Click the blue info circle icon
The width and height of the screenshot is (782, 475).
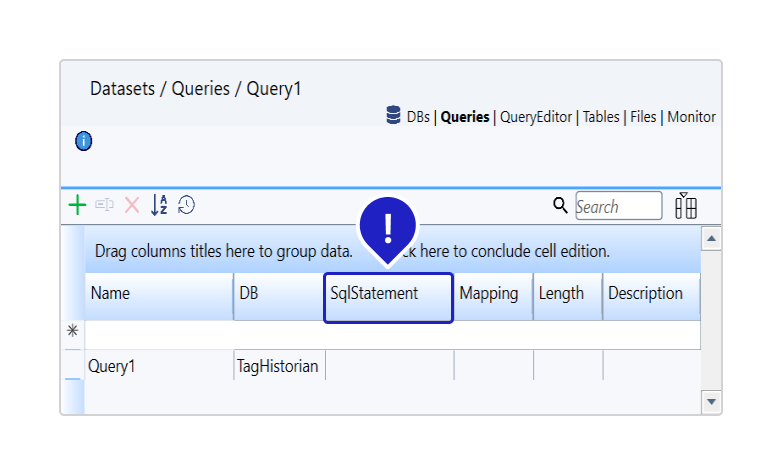click(84, 141)
